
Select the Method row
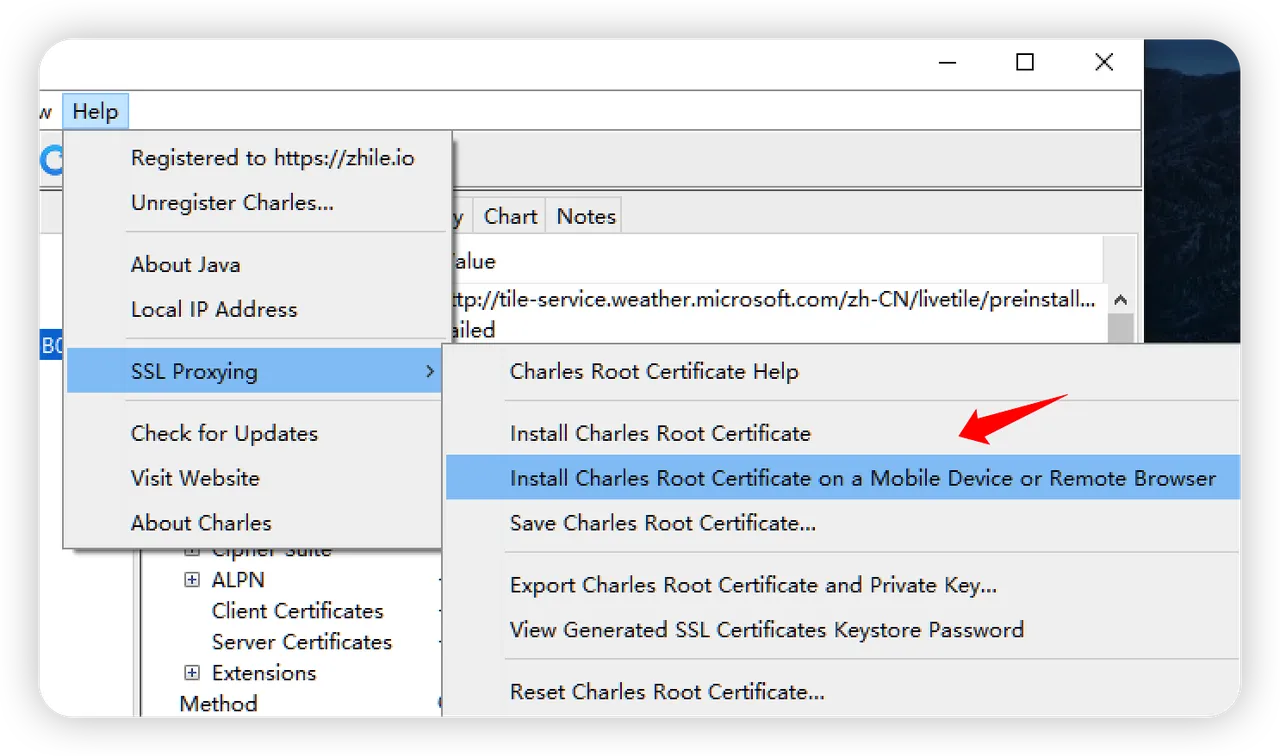218,704
